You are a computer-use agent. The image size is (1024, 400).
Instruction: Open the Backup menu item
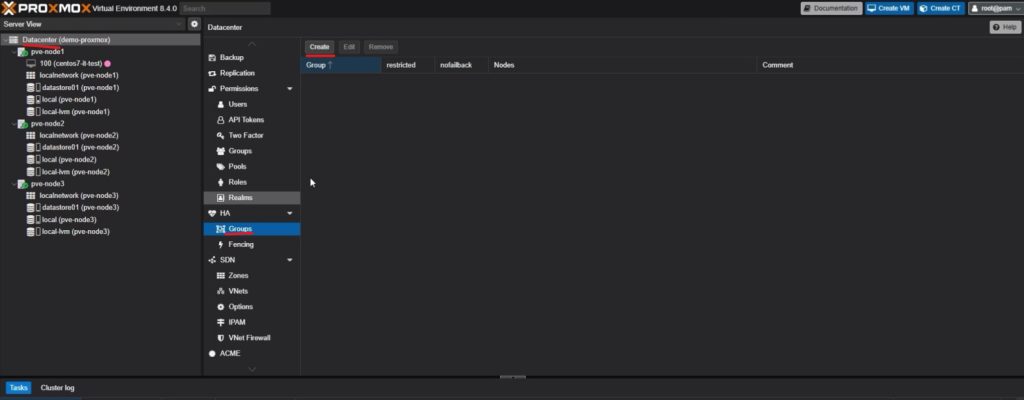252,58
